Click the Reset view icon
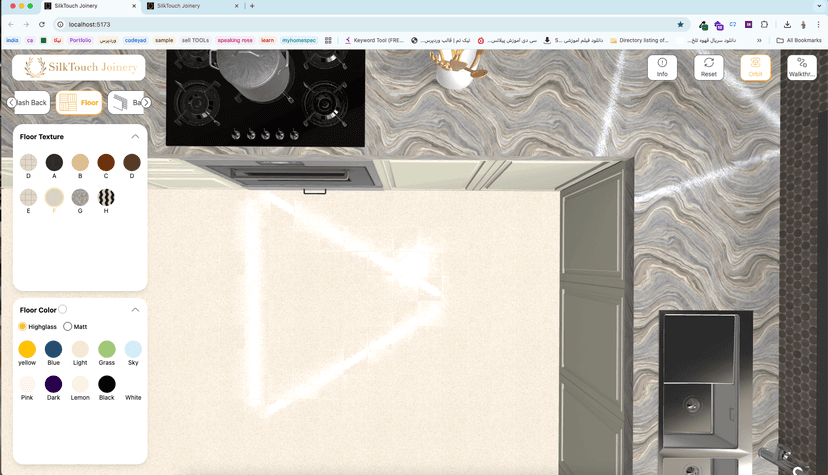This screenshot has width=828, height=475. coord(708,67)
